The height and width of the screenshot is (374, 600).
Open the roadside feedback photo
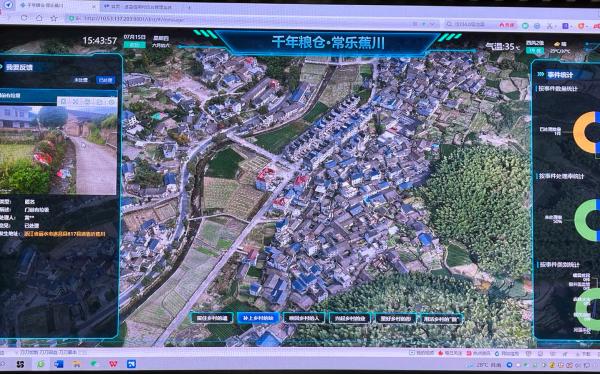click(x=58, y=150)
